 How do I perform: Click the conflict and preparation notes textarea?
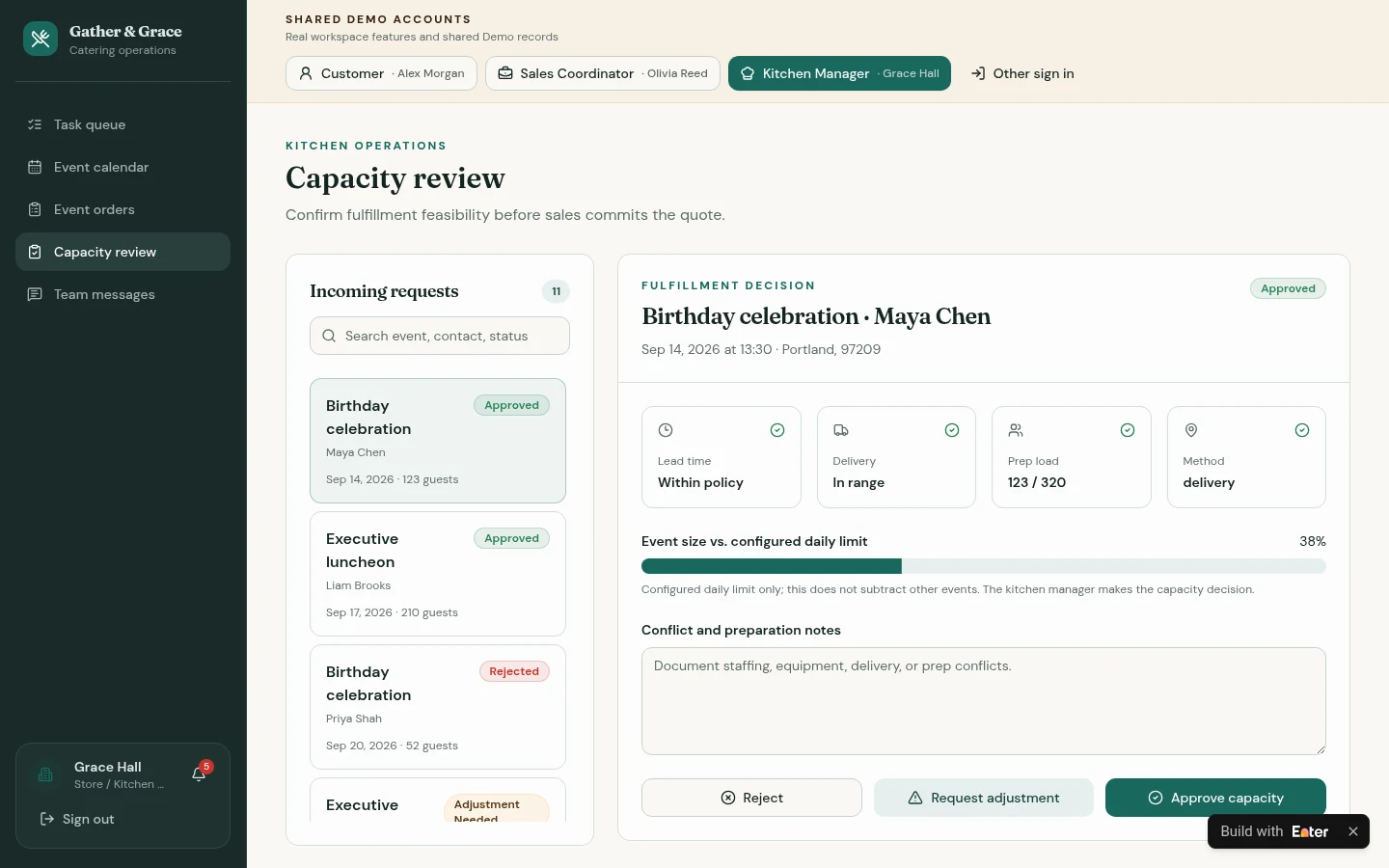(984, 701)
